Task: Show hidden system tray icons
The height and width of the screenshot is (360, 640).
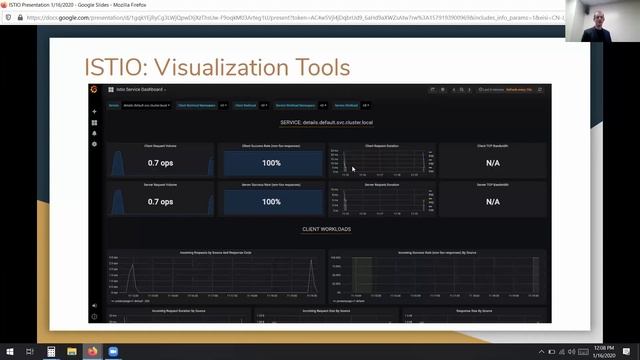Action: [541, 352]
